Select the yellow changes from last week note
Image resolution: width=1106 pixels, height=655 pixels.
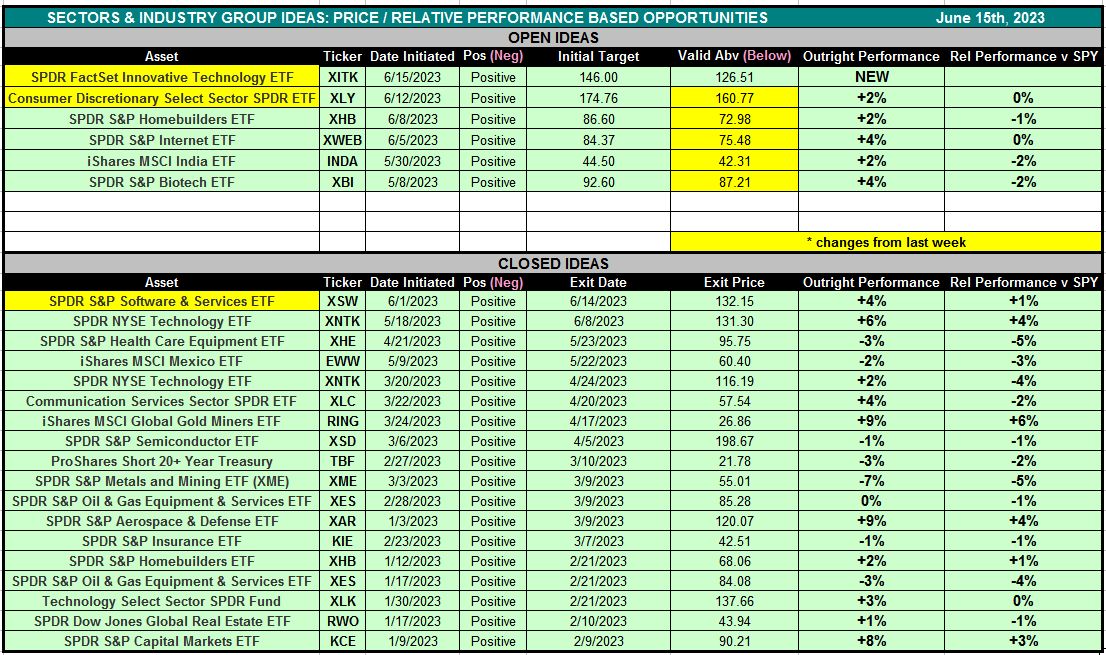click(x=885, y=242)
